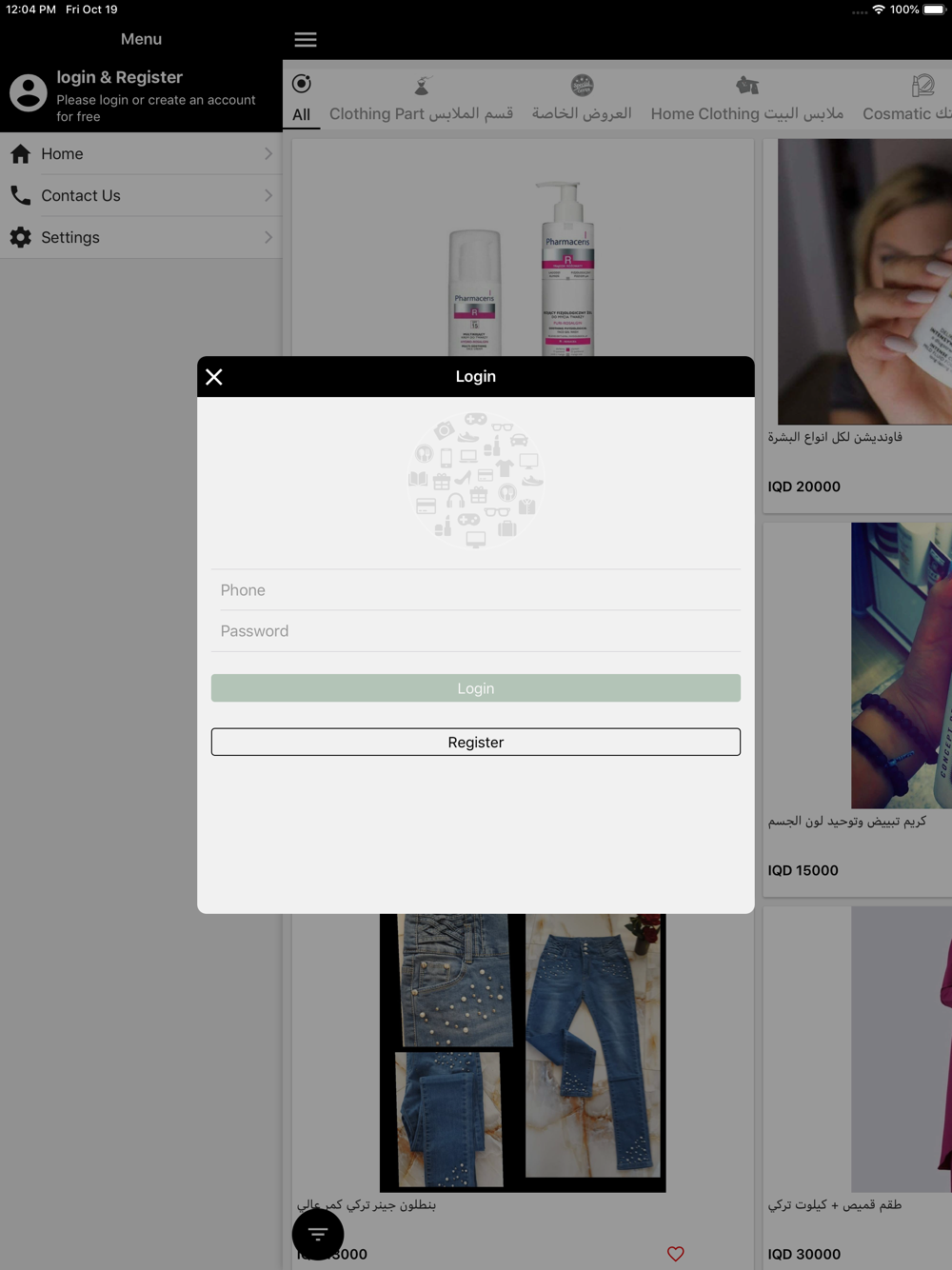The image size is (952, 1270).
Task: Click the Contact Us phone icon
Action: pos(20,195)
